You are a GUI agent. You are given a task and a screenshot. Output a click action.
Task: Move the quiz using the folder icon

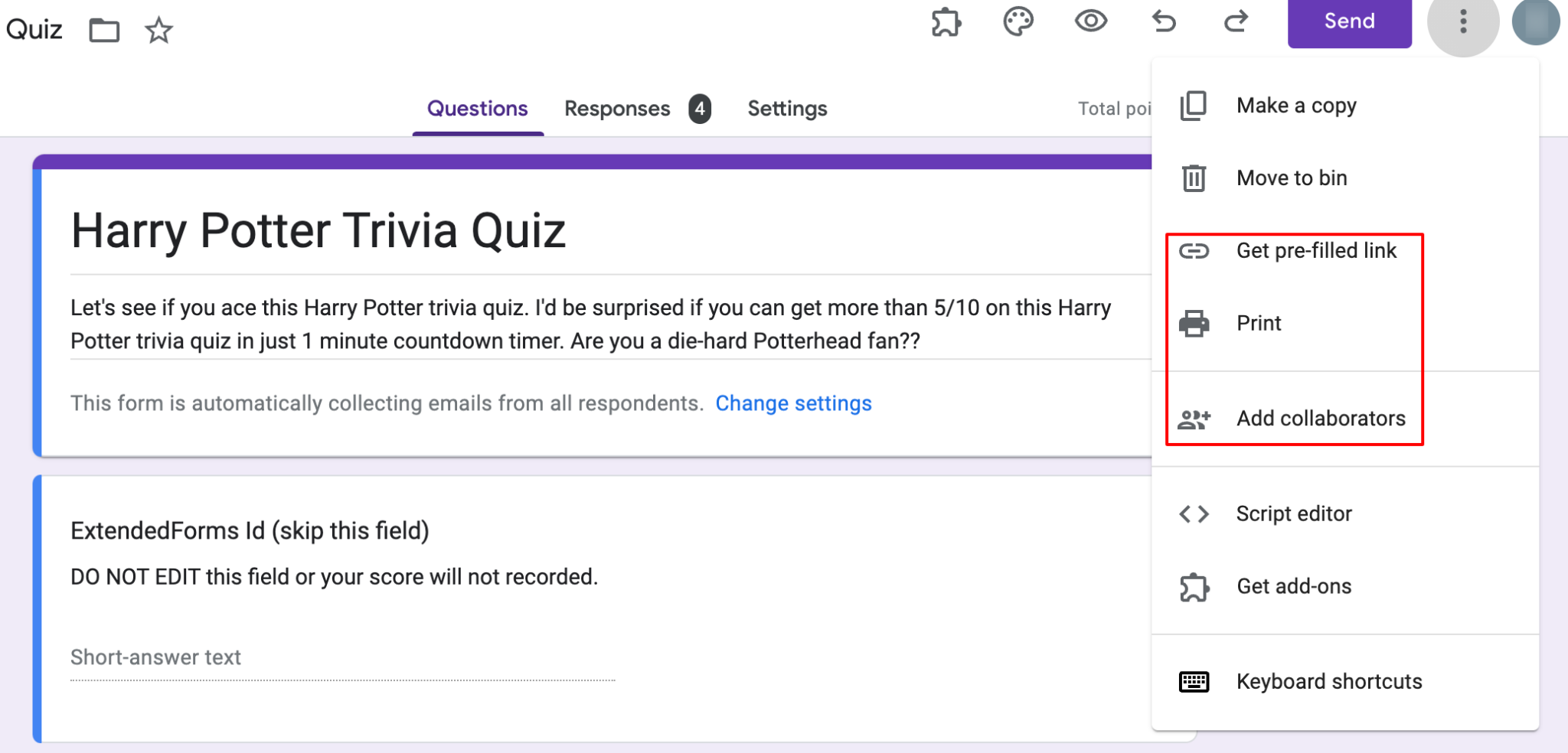point(105,31)
